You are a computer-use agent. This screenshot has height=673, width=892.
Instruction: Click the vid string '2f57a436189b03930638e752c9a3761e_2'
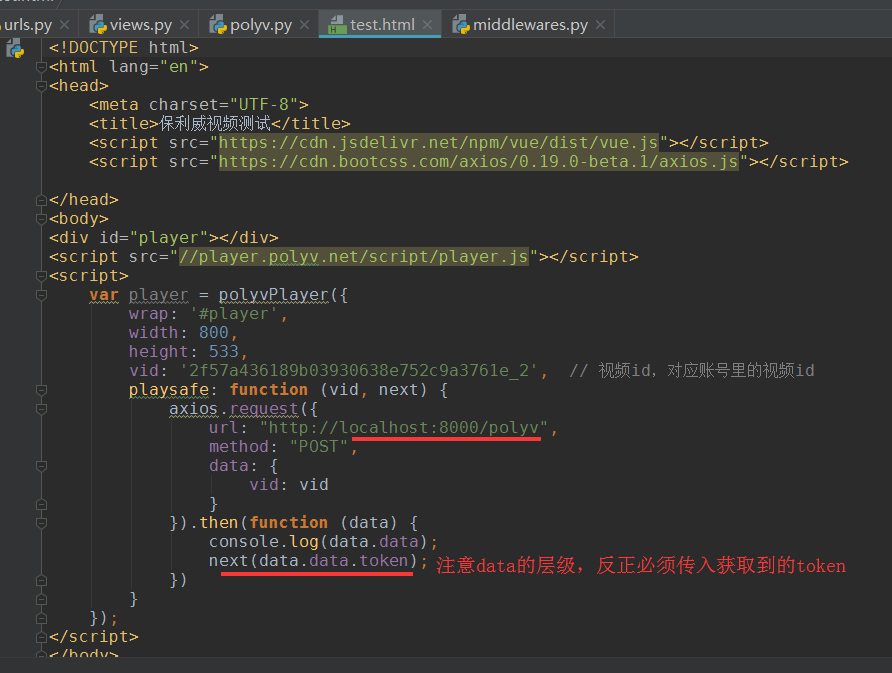[x=358, y=371]
